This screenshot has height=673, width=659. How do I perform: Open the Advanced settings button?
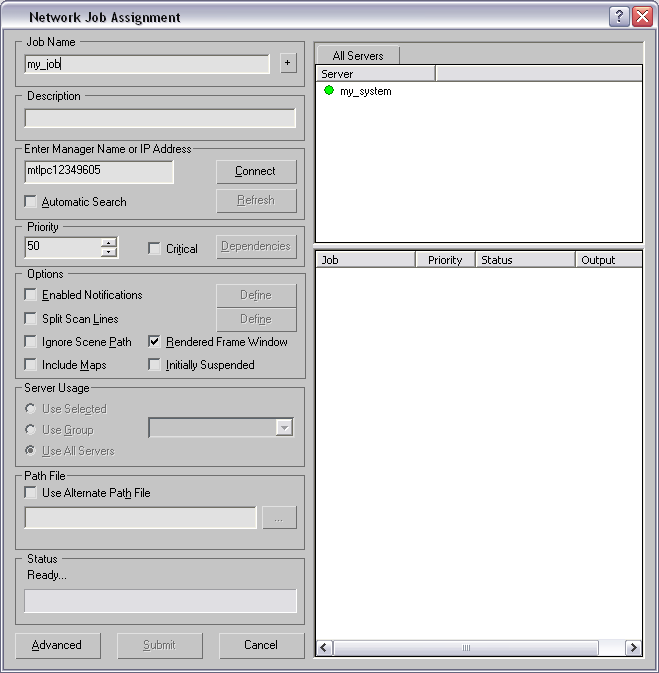(x=58, y=645)
